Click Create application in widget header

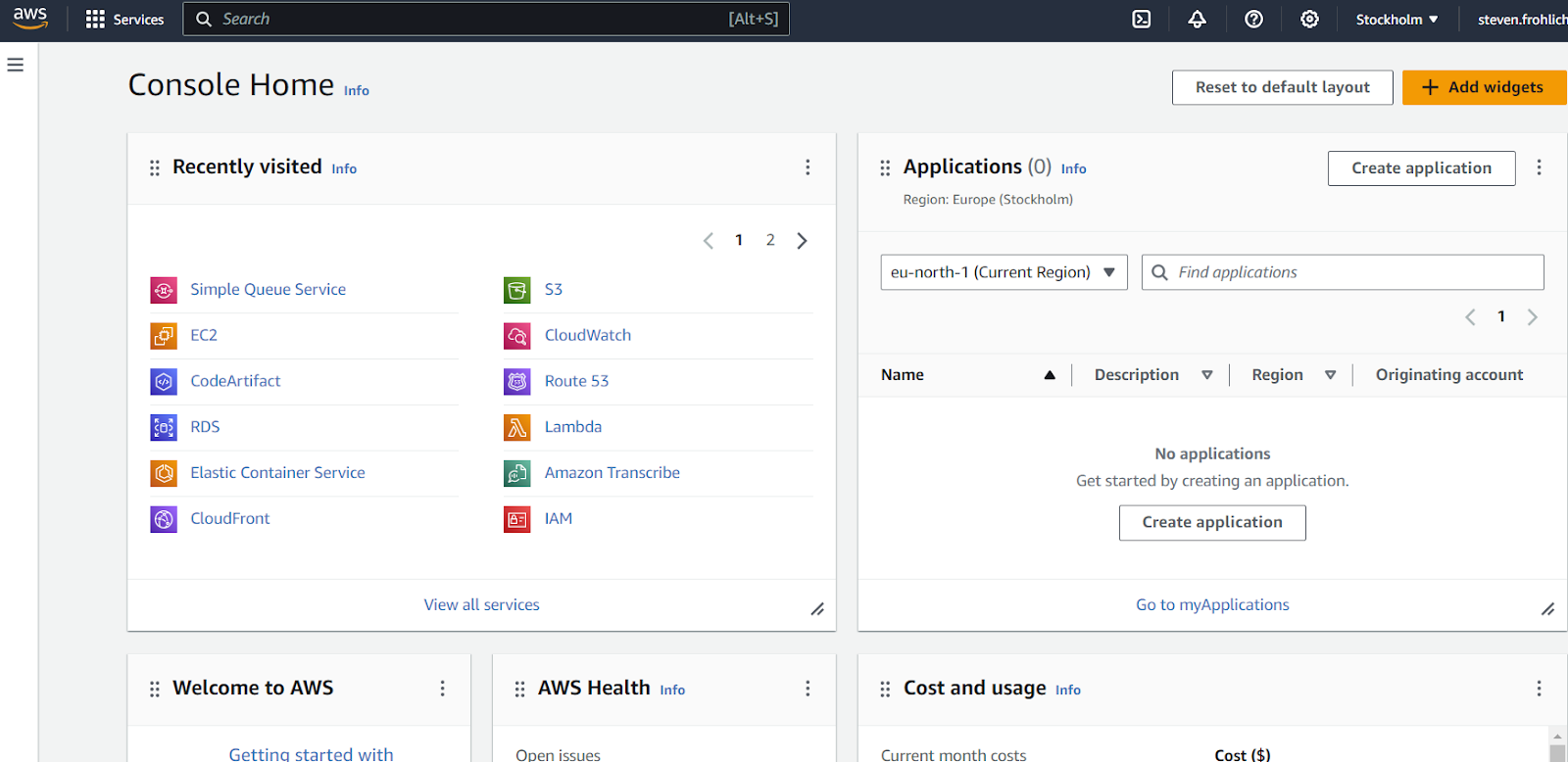pyautogui.click(x=1421, y=168)
